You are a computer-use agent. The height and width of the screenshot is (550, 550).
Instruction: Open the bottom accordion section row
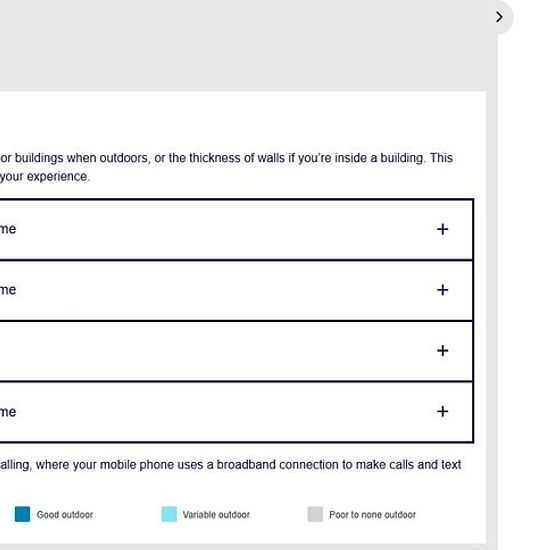[236, 412]
